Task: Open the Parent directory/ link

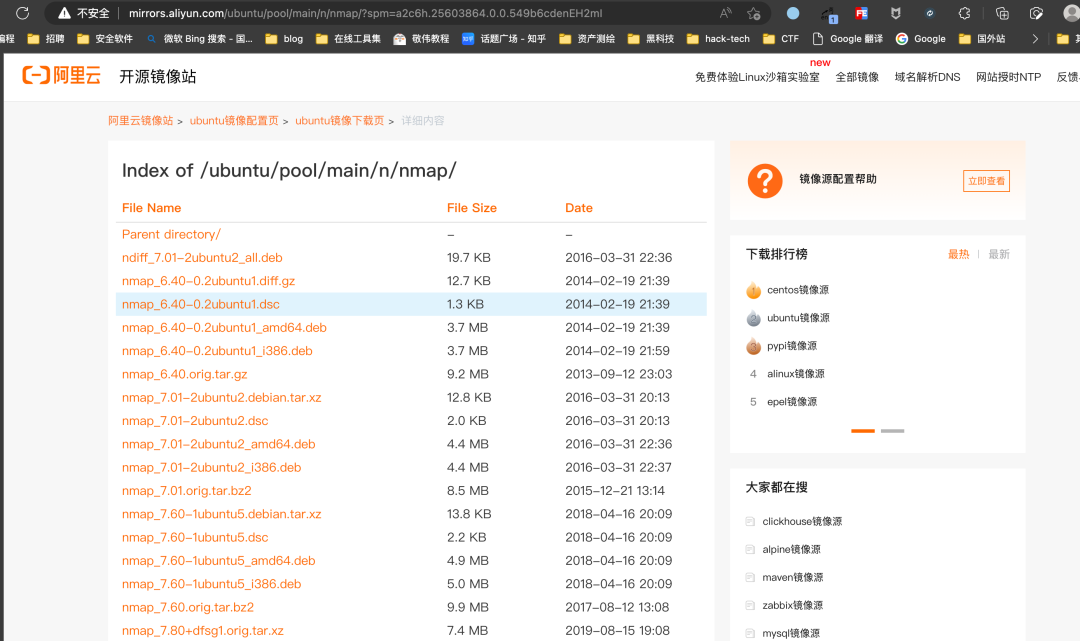Action: click(x=171, y=234)
